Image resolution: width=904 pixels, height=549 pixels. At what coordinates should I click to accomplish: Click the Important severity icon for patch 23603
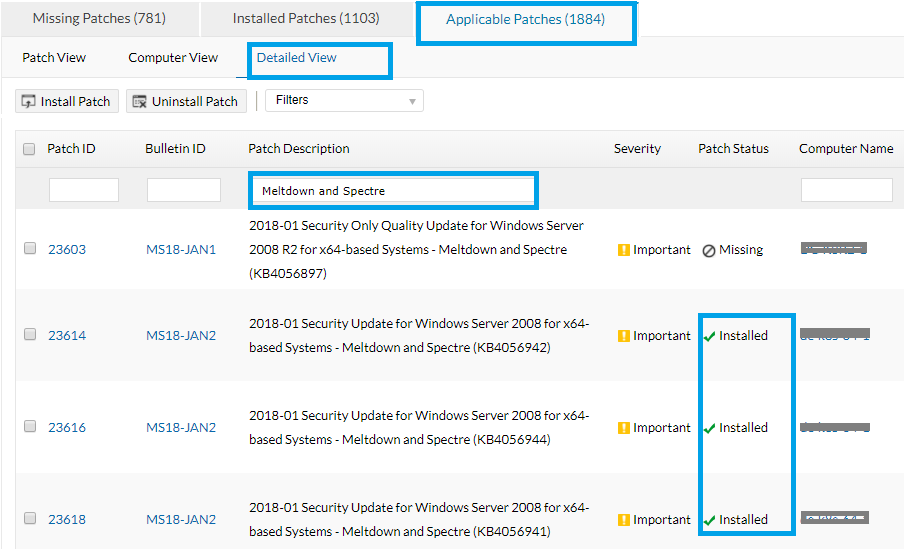pos(623,250)
